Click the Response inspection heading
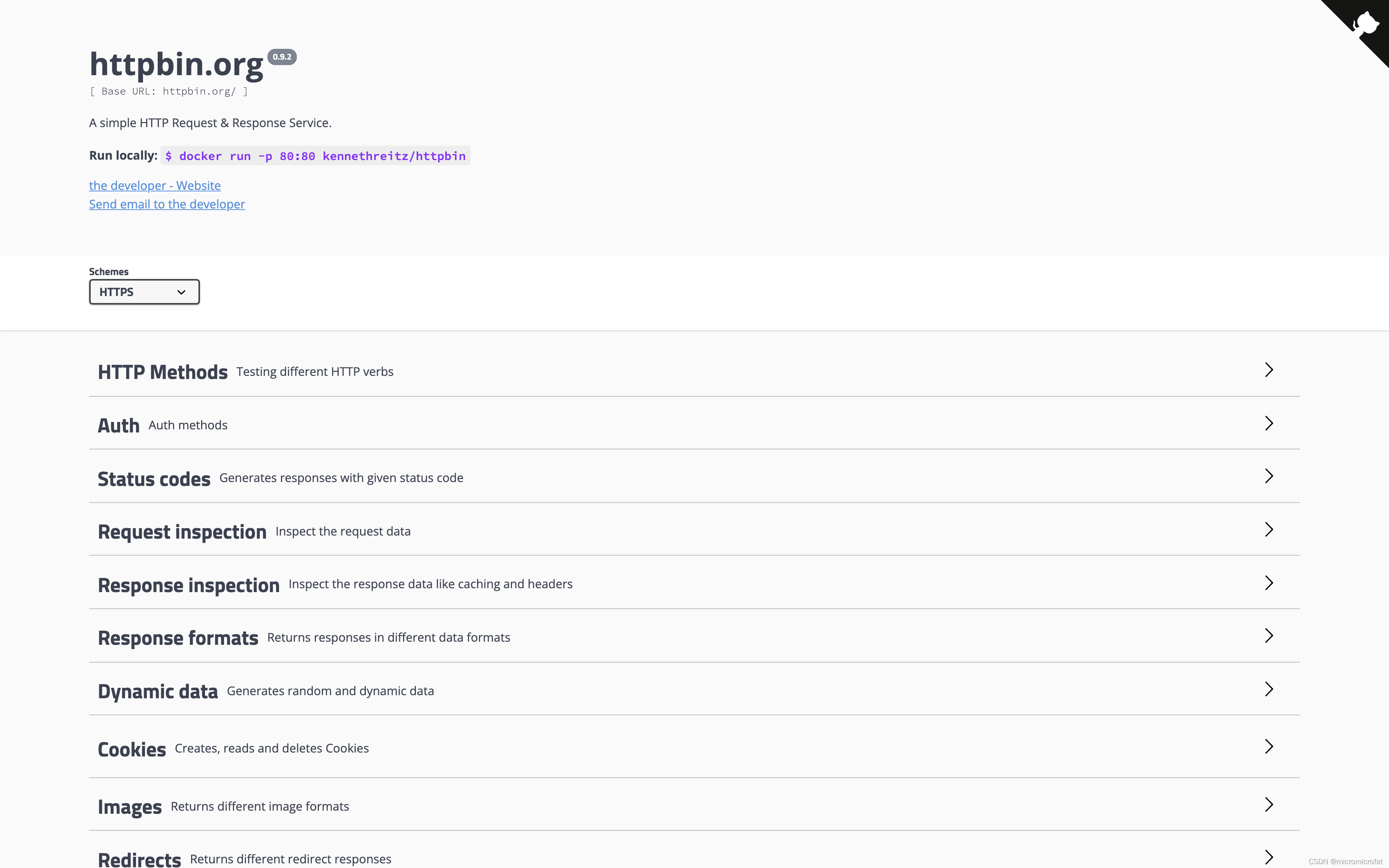This screenshot has height=868, width=1389. point(188,586)
